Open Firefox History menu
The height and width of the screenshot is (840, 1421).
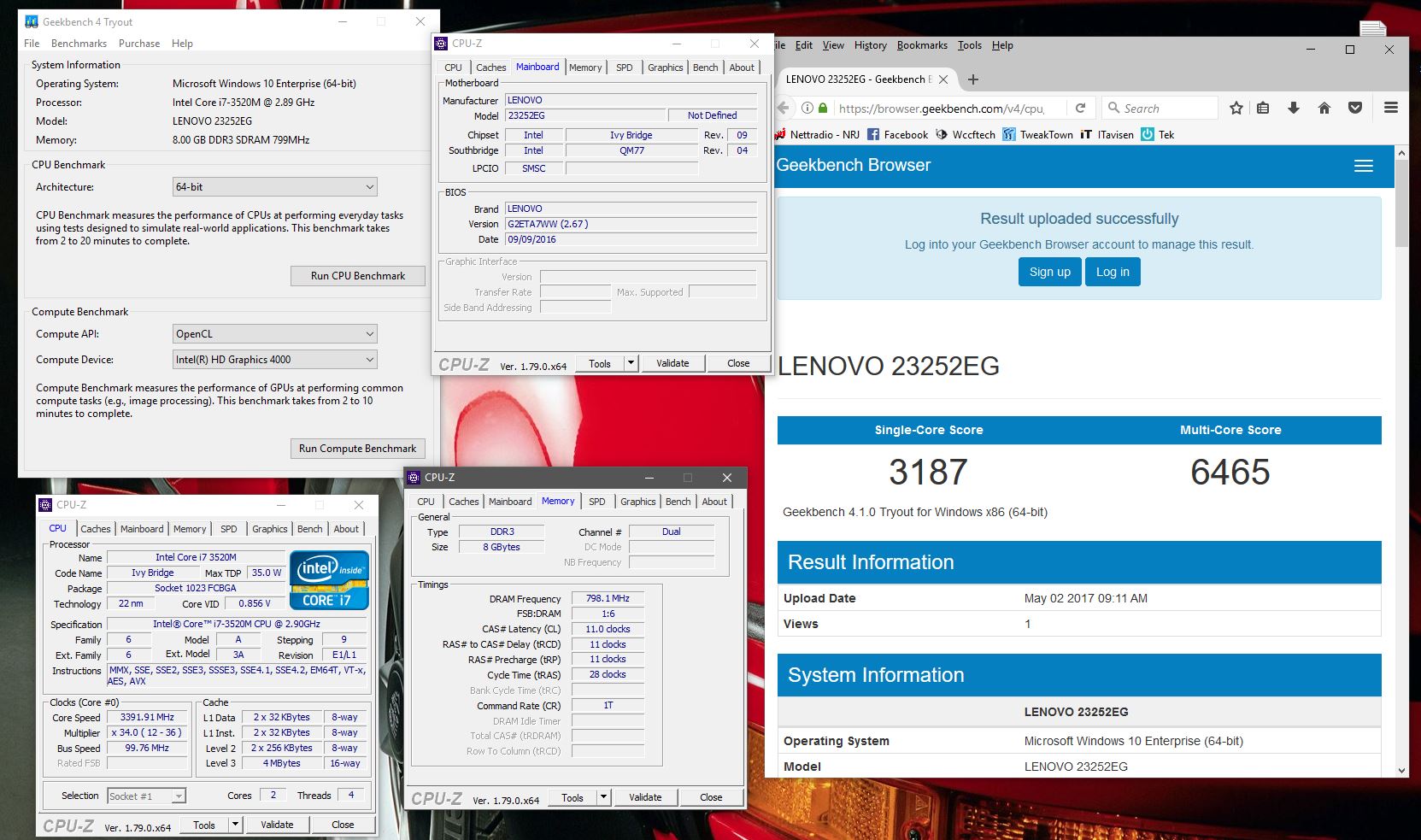pos(870,45)
